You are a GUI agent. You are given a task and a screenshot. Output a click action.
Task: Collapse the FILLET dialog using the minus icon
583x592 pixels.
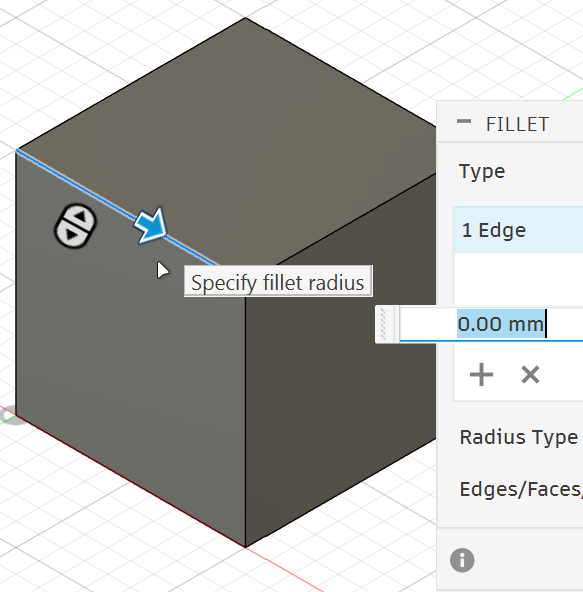(x=464, y=121)
